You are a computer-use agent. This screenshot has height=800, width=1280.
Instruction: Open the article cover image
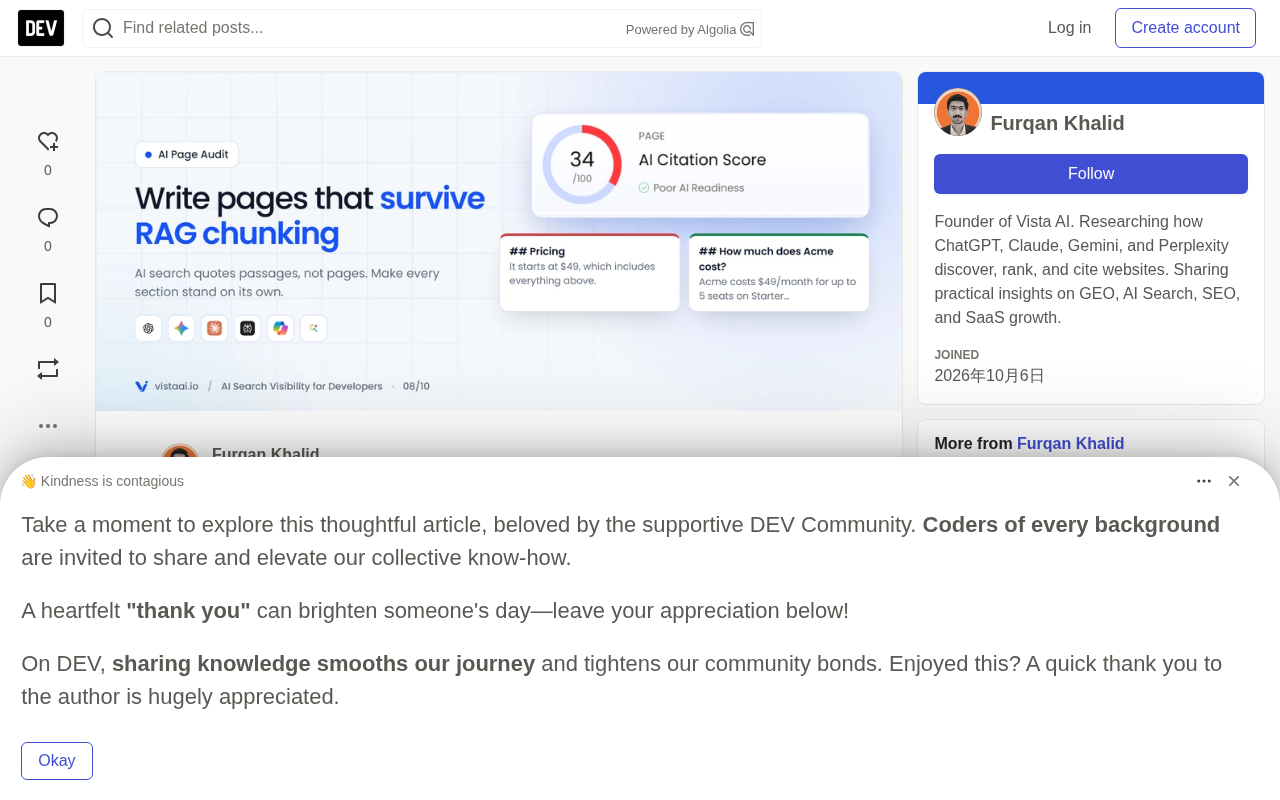(x=499, y=241)
